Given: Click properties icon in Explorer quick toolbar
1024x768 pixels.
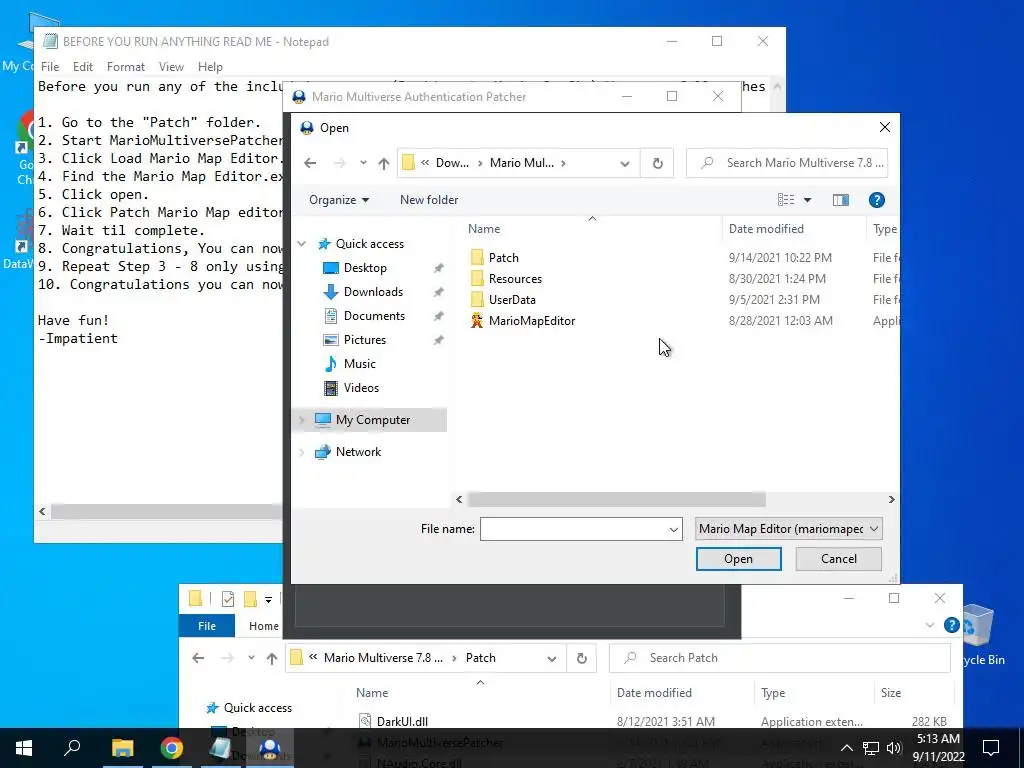Looking at the screenshot, I should [228, 599].
